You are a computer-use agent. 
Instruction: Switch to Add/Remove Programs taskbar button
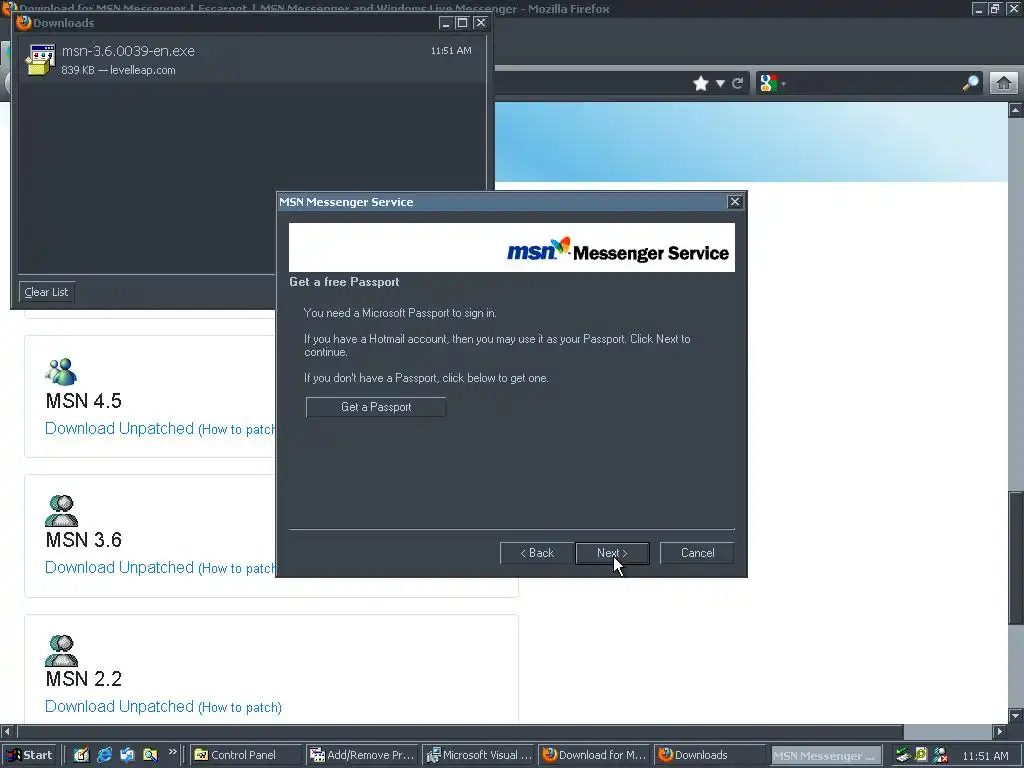361,755
